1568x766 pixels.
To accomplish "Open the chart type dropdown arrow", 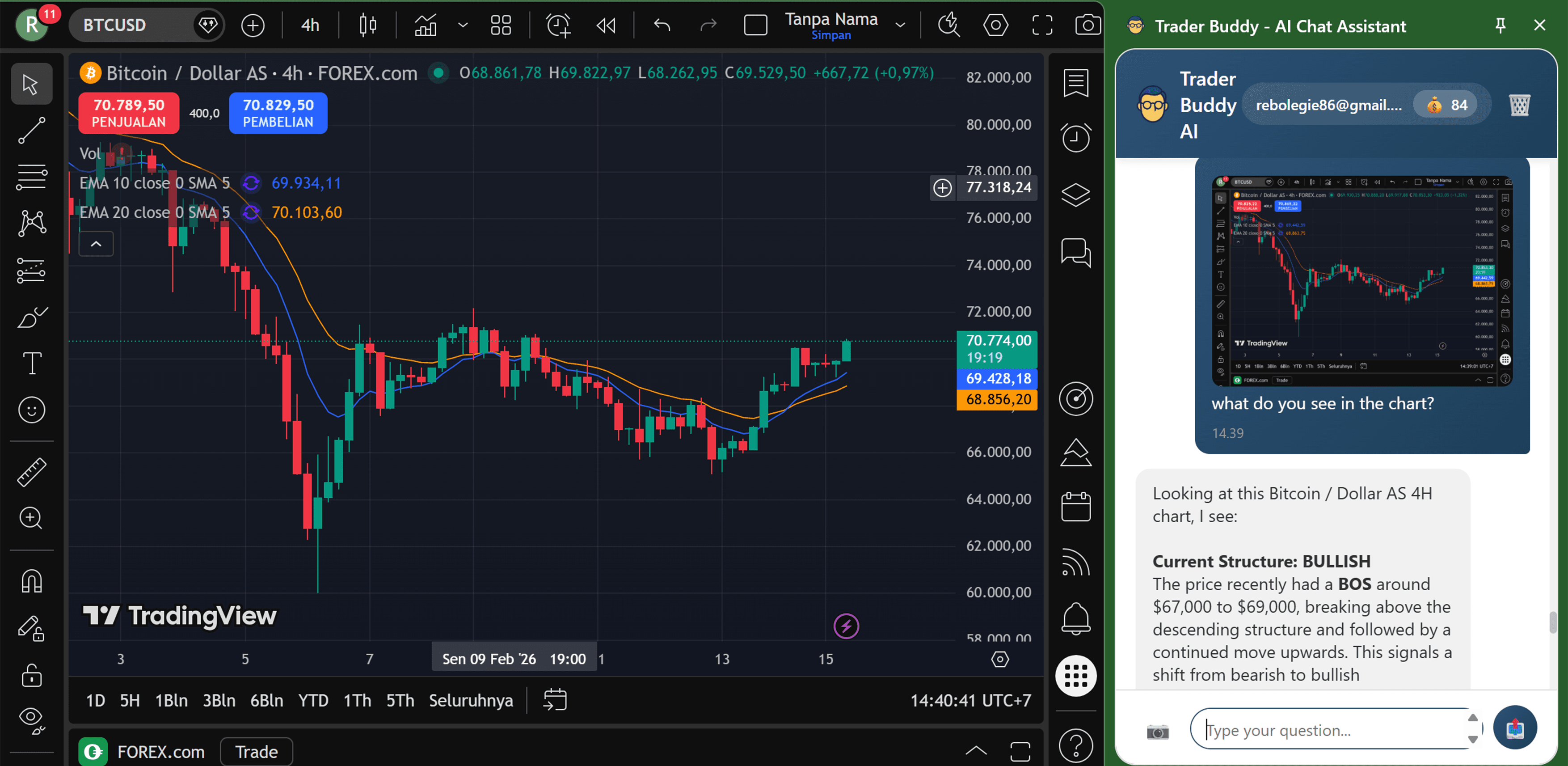I will (x=463, y=25).
